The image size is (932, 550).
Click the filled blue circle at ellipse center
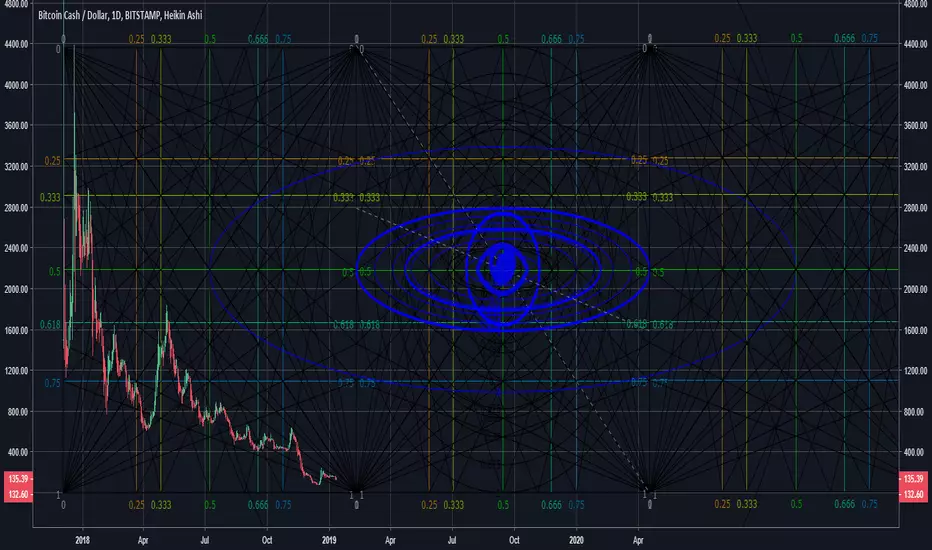[x=503, y=266]
